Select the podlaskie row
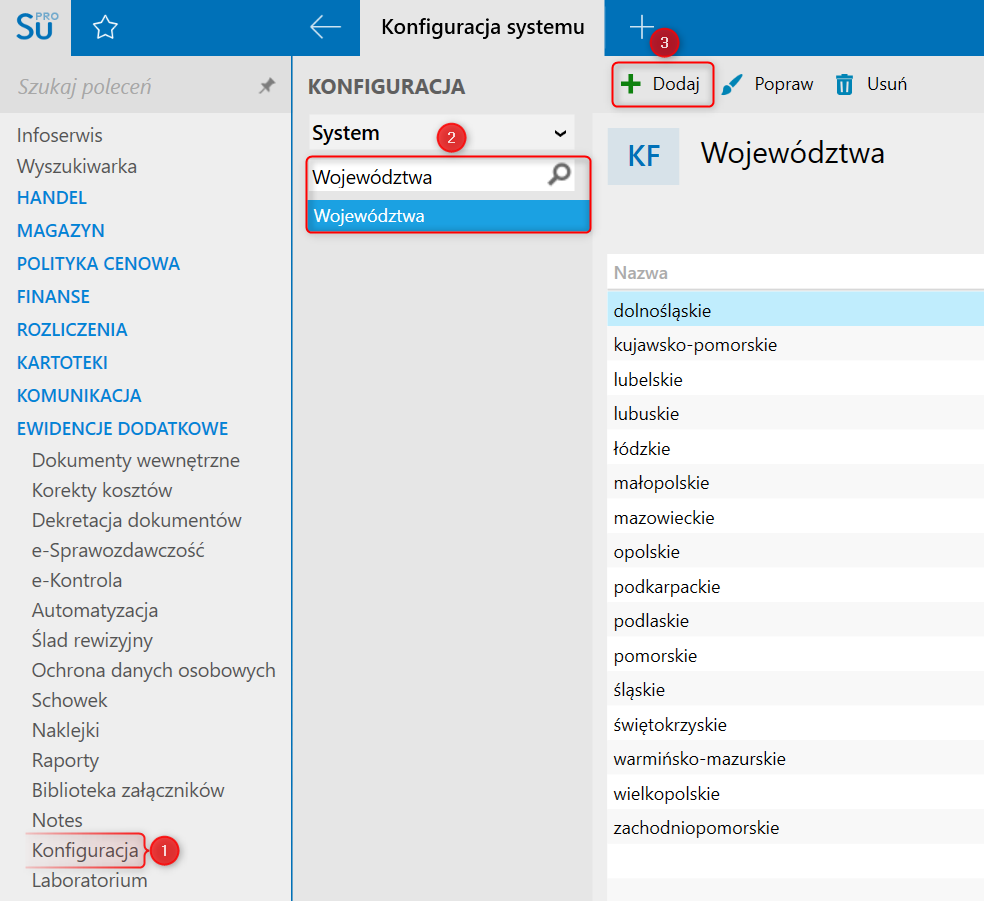Screen dimensions: 984x901 pos(795,621)
